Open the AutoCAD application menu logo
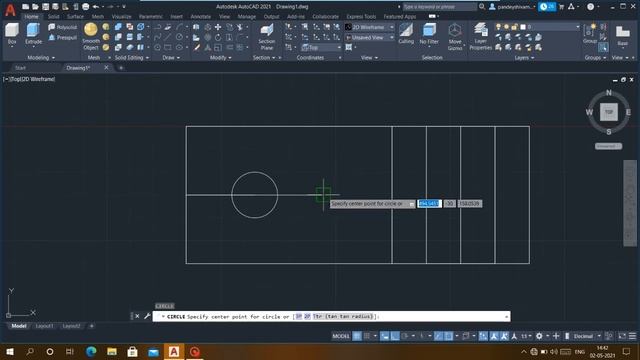The height and width of the screenshot is (360, 640). (x=10, y=9)
